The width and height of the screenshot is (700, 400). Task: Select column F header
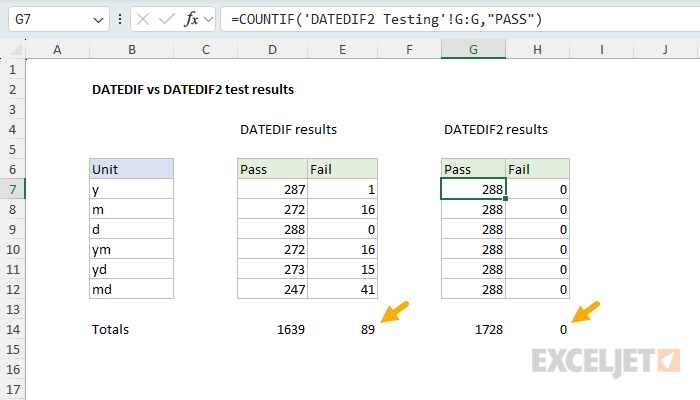tap(409, 50)
